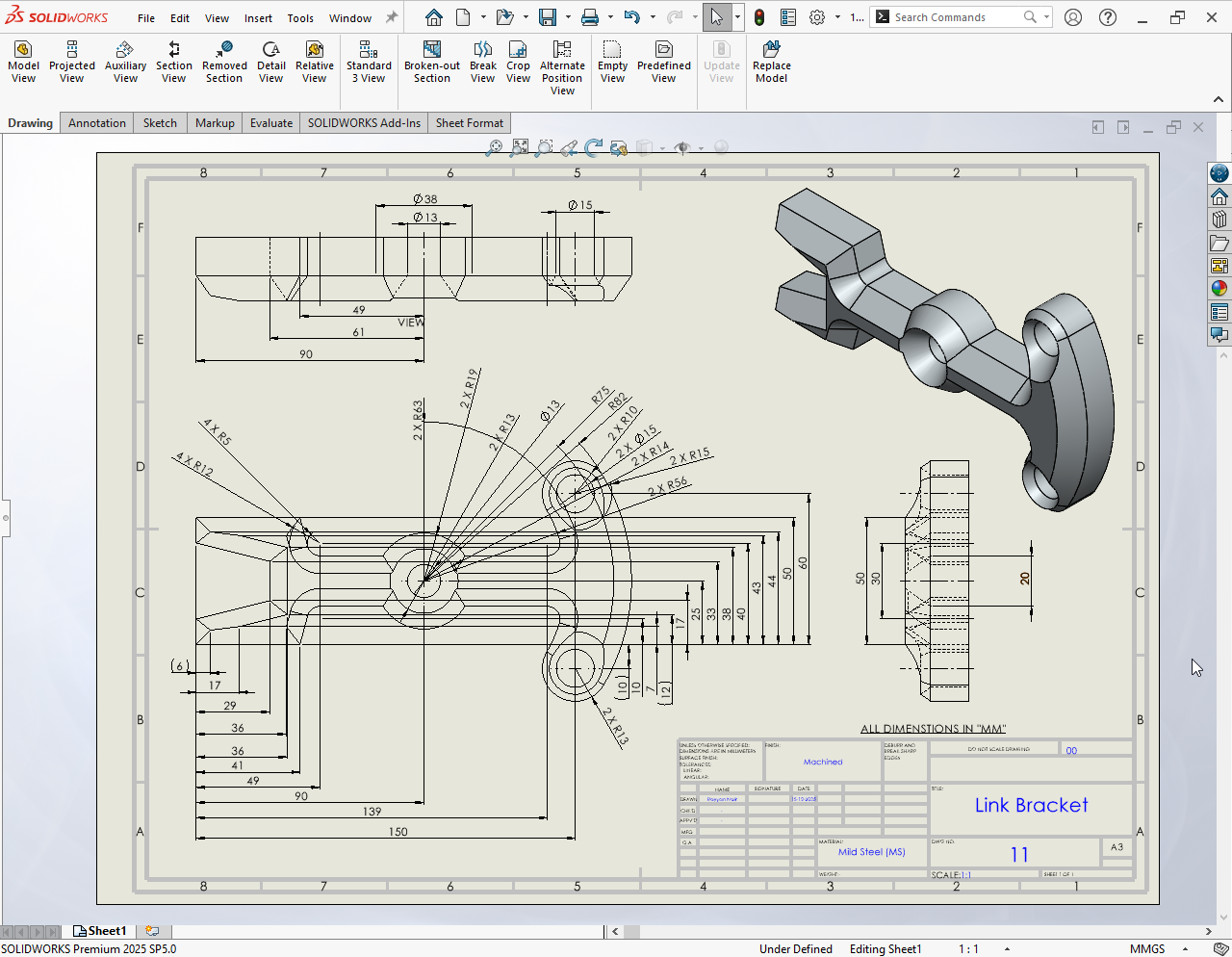The width and height of the screenshot is (1232, 957).
Task: Open the Appearances color ball pane tab
Action: tap(1219, 288)
